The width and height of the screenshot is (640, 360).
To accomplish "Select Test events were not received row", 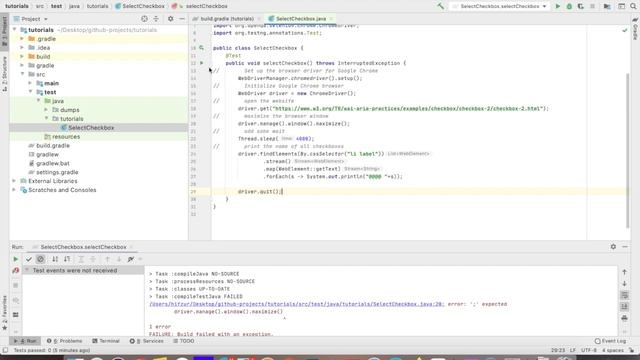I will click(x=83, y=271).
